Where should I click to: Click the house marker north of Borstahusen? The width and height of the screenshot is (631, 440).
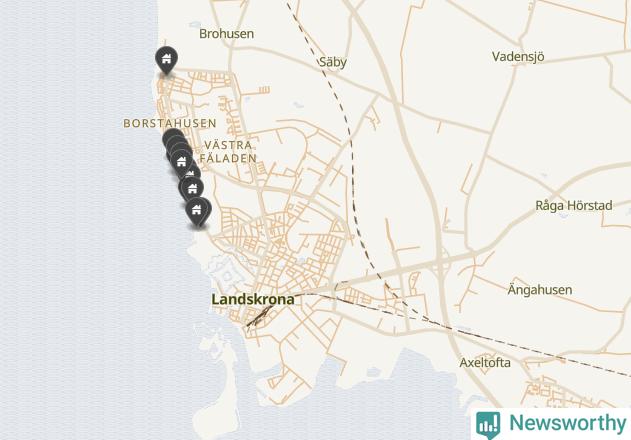coord(166,60)
